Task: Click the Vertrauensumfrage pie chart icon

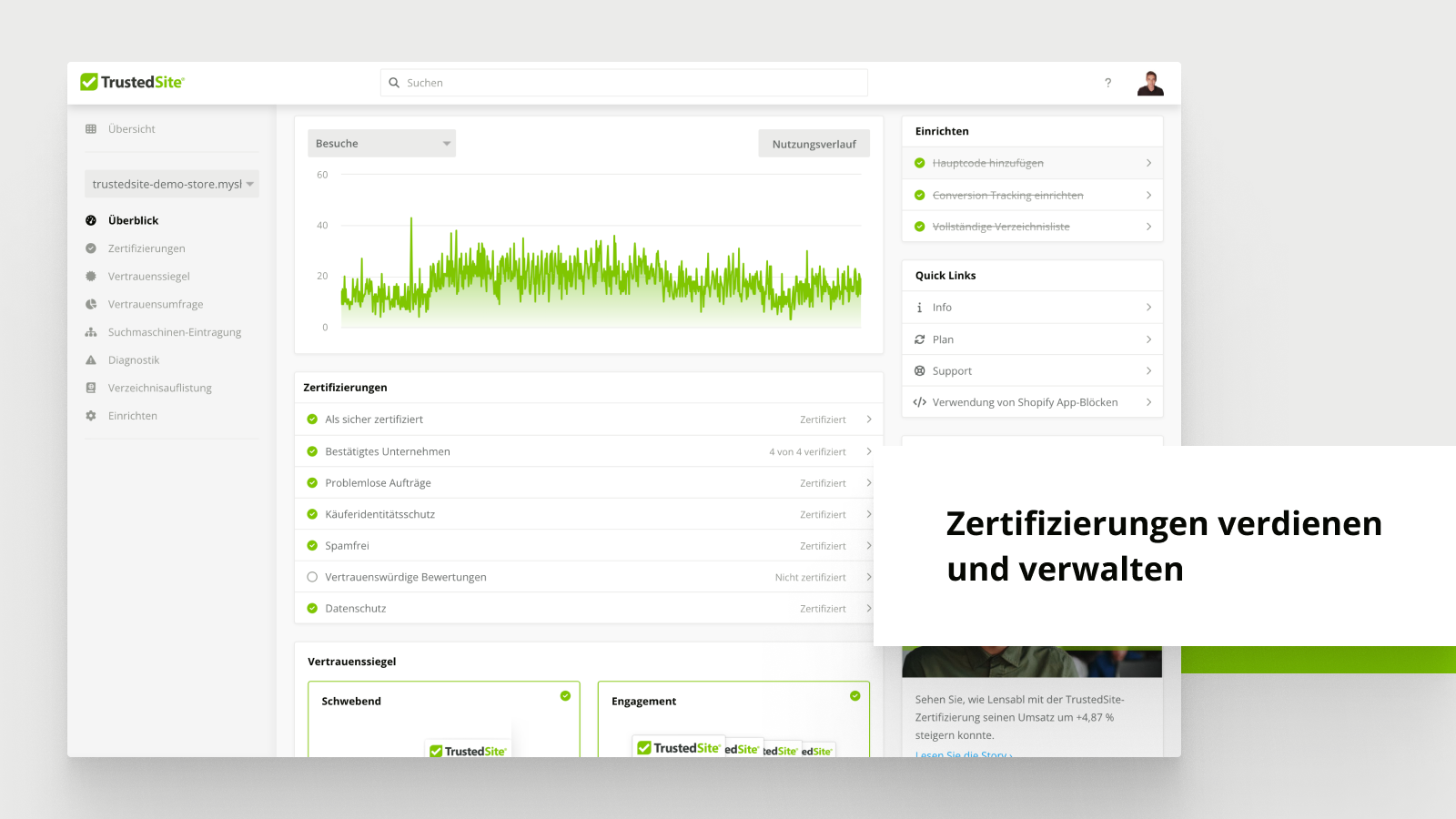Action: pyautogui.click(x=91, y=305)
